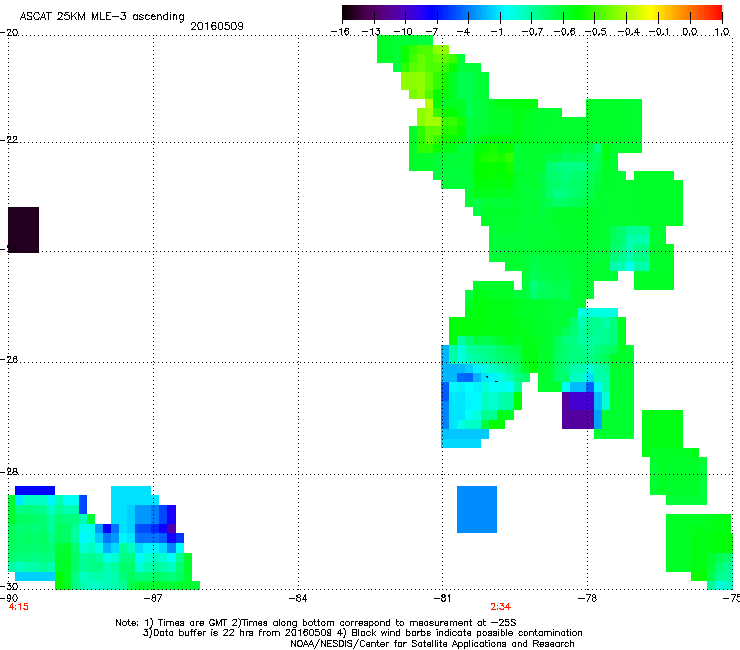The height and width of the screenshot is (650, 740).
Task: Click the latitude label -20
Action: (x=9, y=32)
